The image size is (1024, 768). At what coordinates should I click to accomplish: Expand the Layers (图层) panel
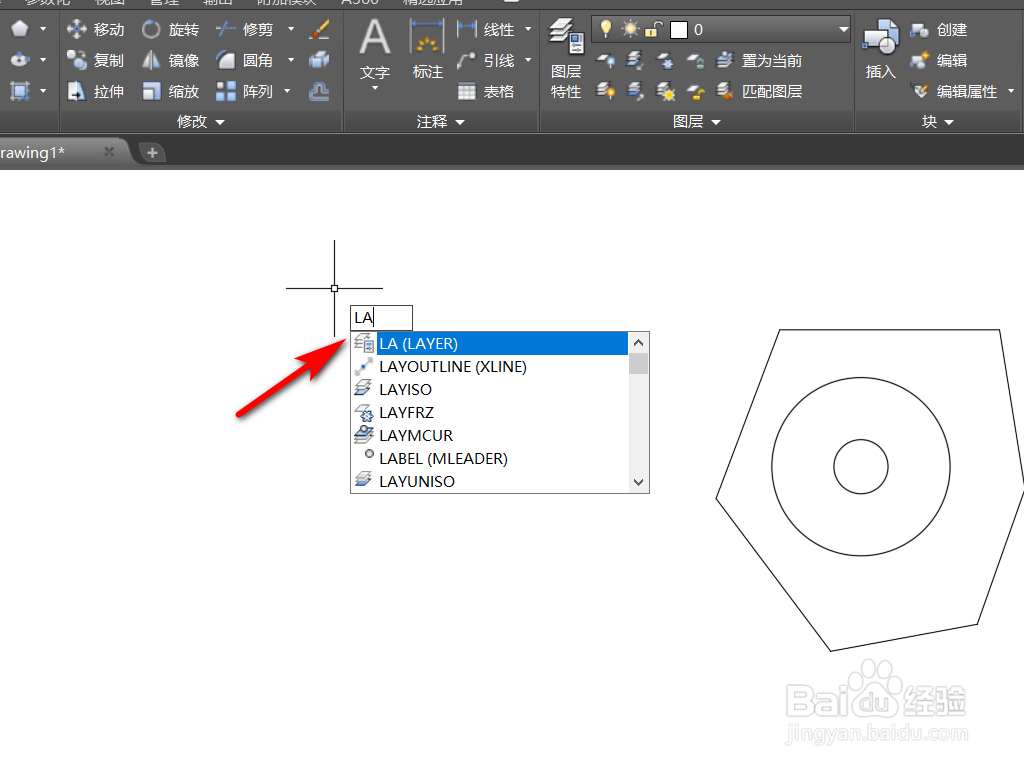pyautogui.click(x=697, y=121)
